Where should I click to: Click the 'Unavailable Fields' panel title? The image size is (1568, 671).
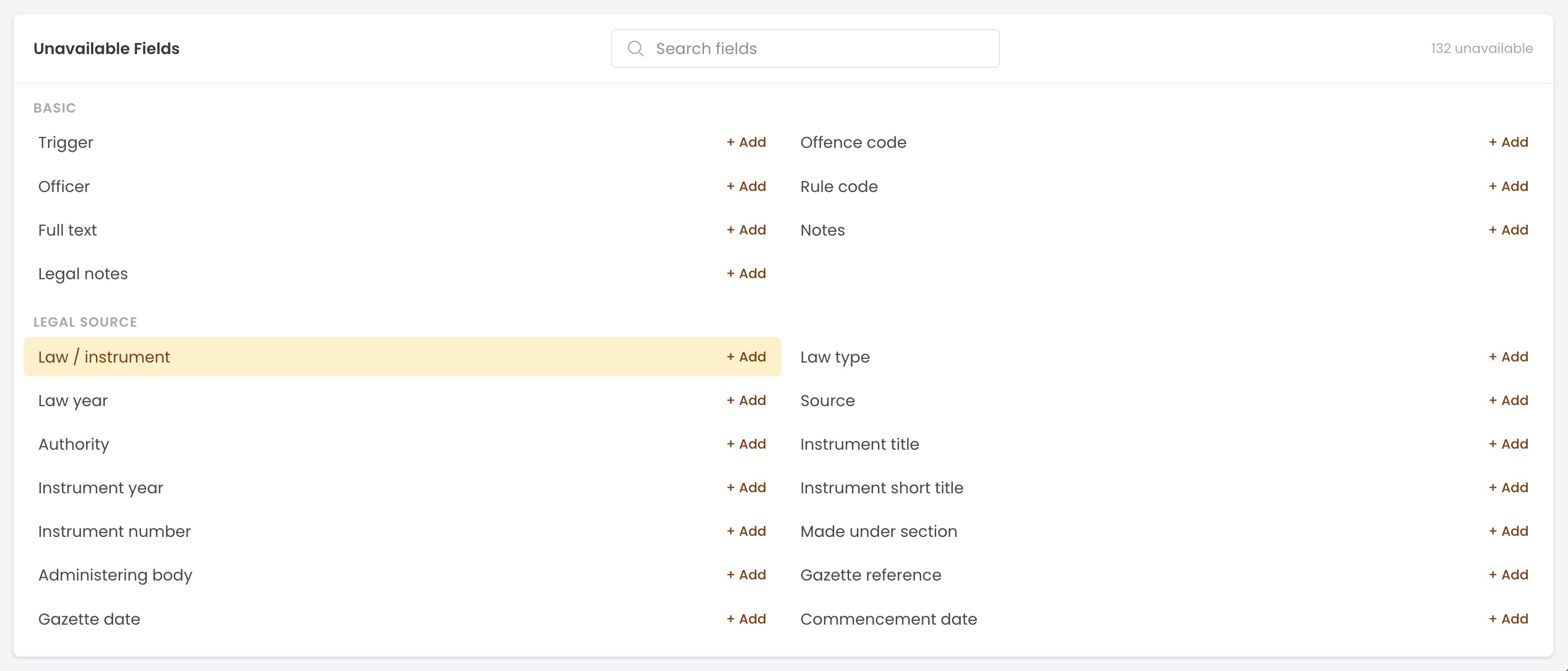coord(107,49)
